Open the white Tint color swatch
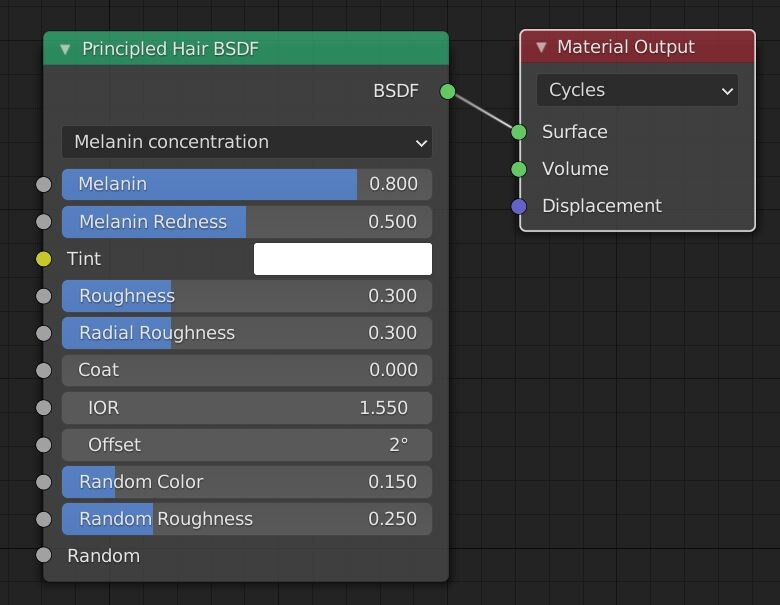780x605 pixels. pyautogui.click(x=343, y=259)
